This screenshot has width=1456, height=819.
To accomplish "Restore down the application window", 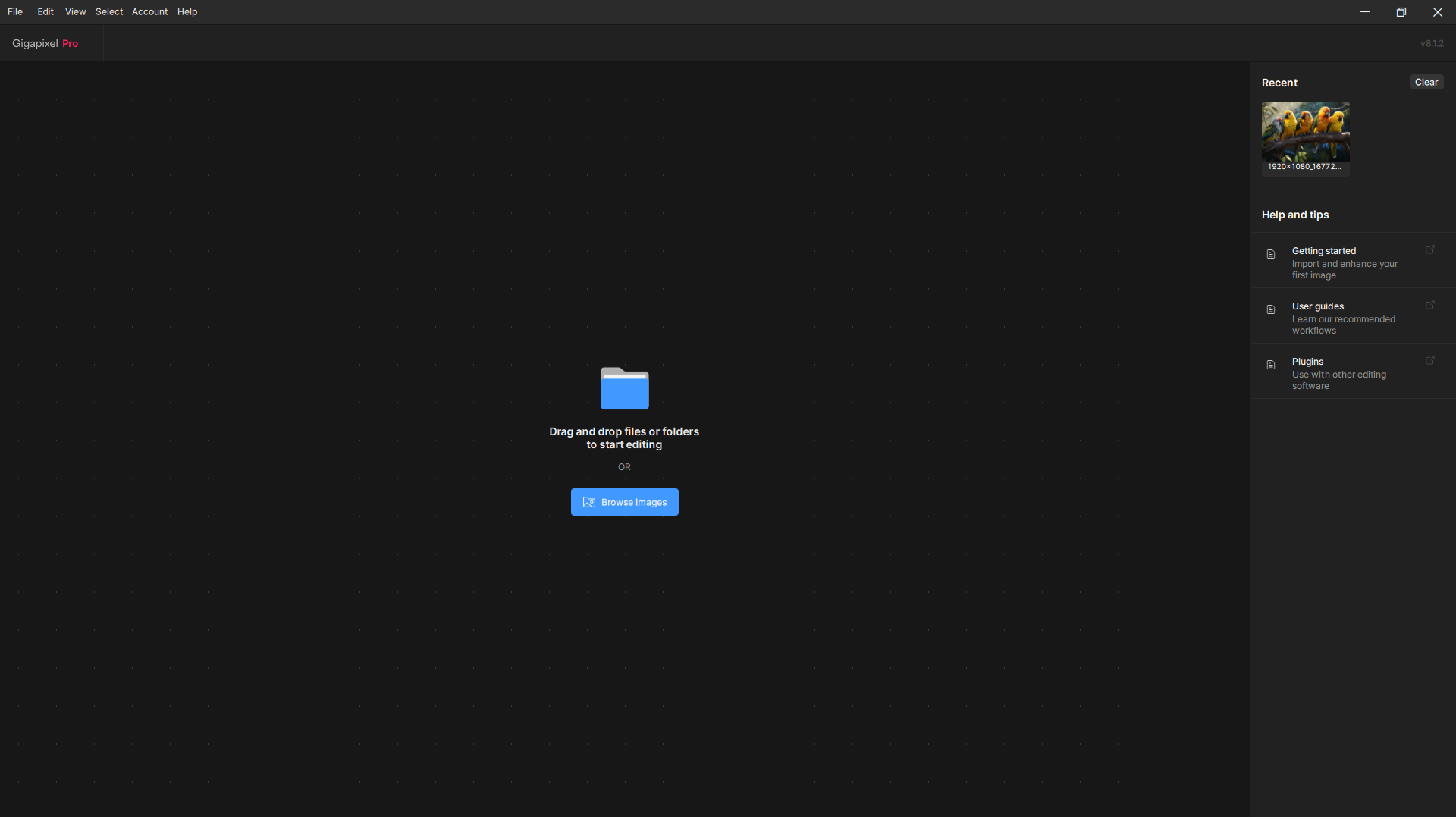I will point(1401,11).
